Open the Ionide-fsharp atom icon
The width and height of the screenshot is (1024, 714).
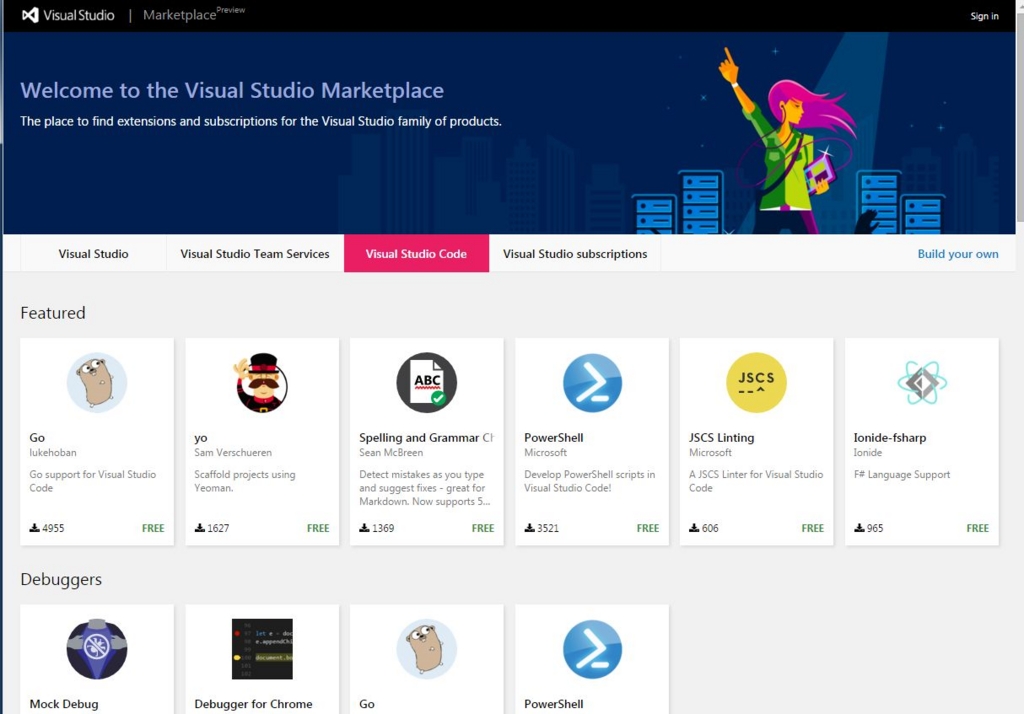tap(921, 383)
